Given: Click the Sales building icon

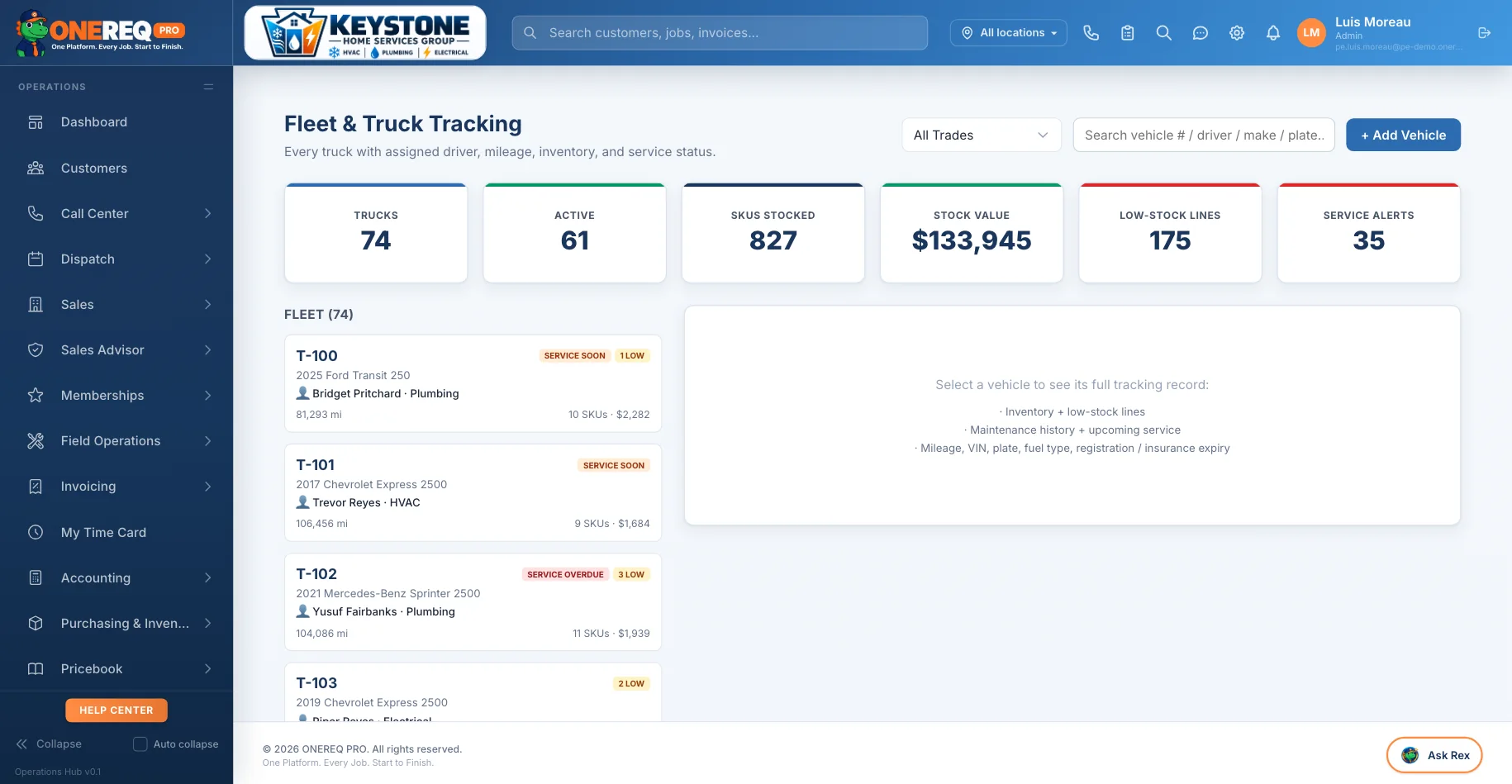Looking at the screenshot, I should [36, 304].
